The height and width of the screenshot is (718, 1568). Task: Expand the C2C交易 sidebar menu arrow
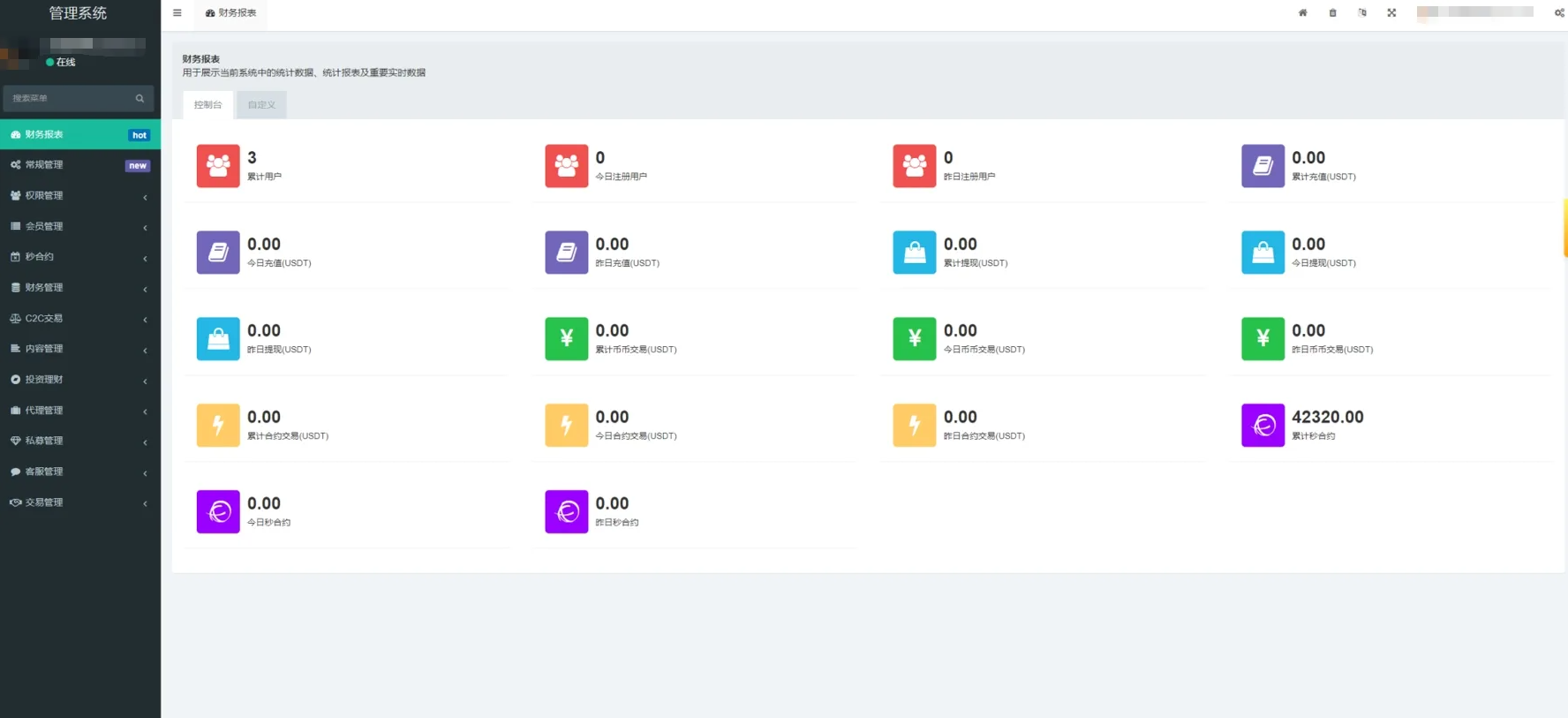(x=145, y=320)
